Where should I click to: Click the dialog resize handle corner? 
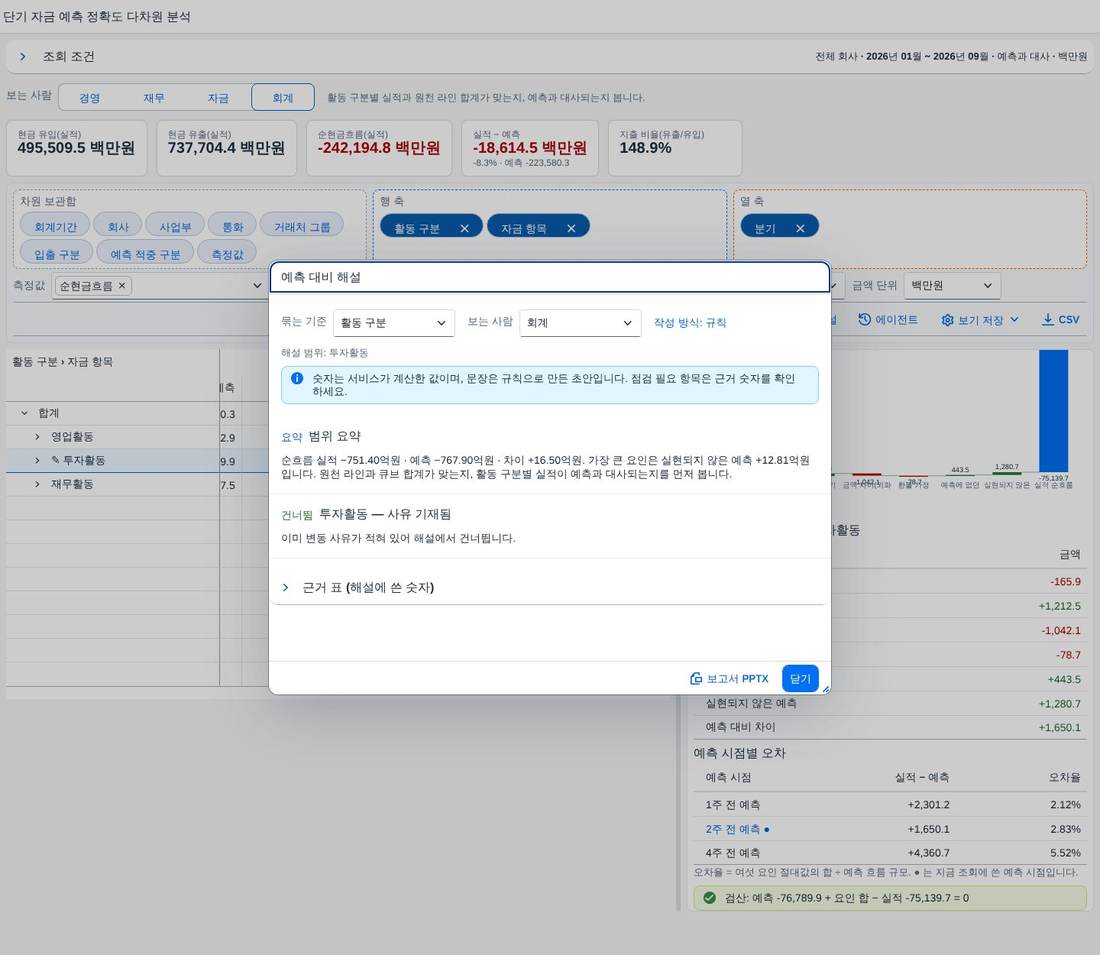click(826, 689)
